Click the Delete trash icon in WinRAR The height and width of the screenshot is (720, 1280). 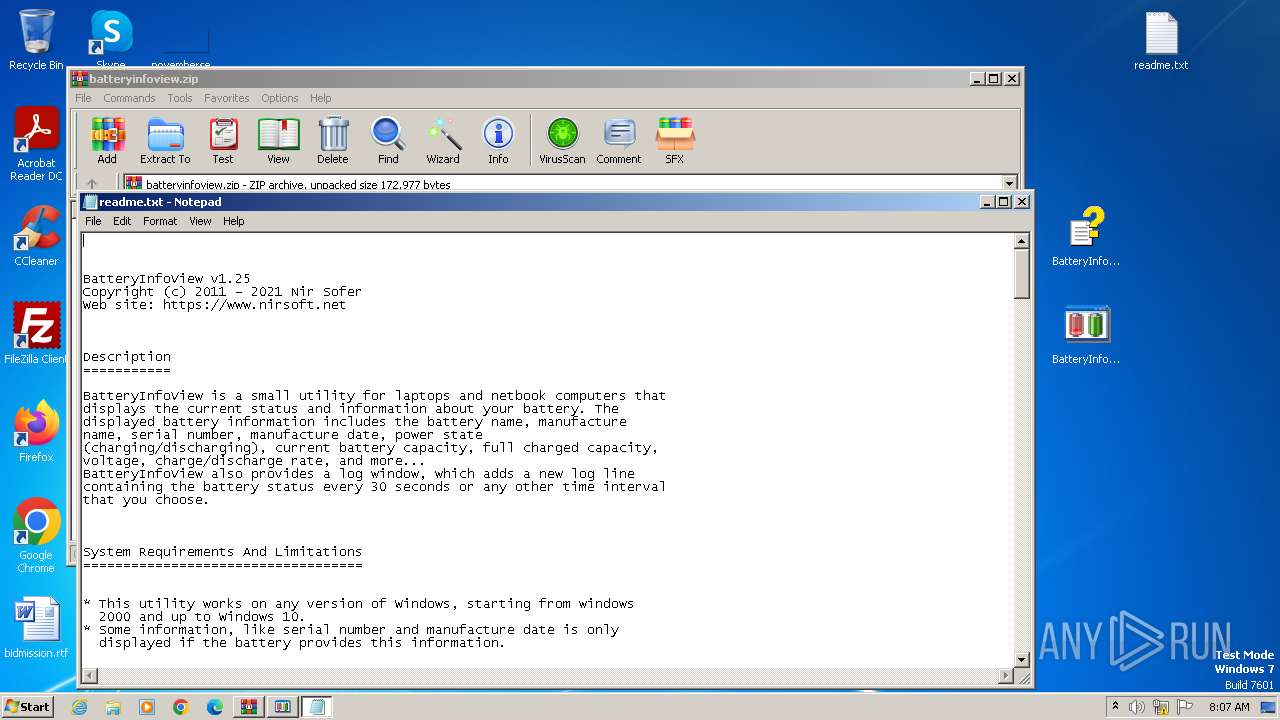(x=333, y=140)
